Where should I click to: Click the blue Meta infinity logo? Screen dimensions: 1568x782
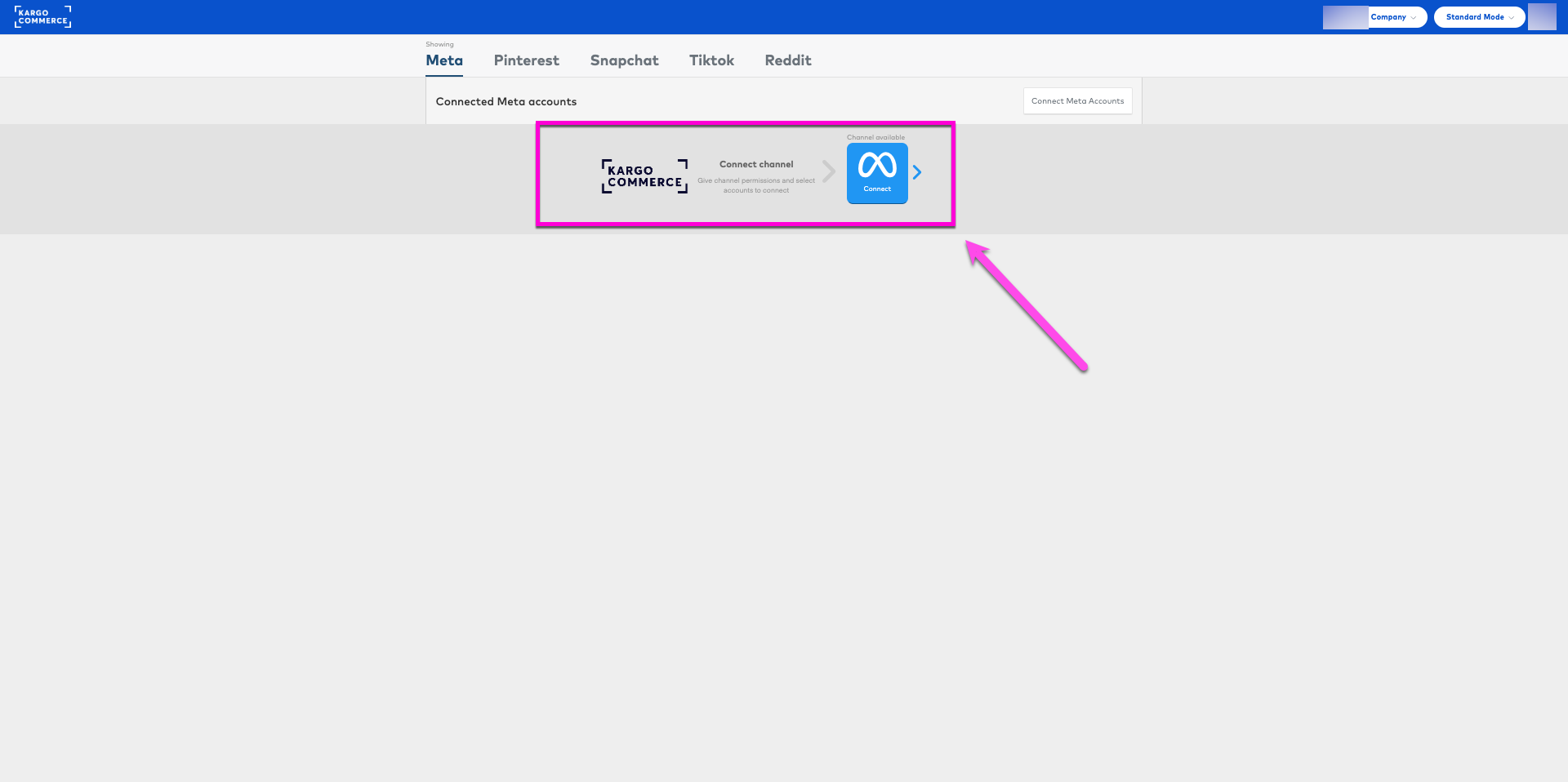pos(876,166)
